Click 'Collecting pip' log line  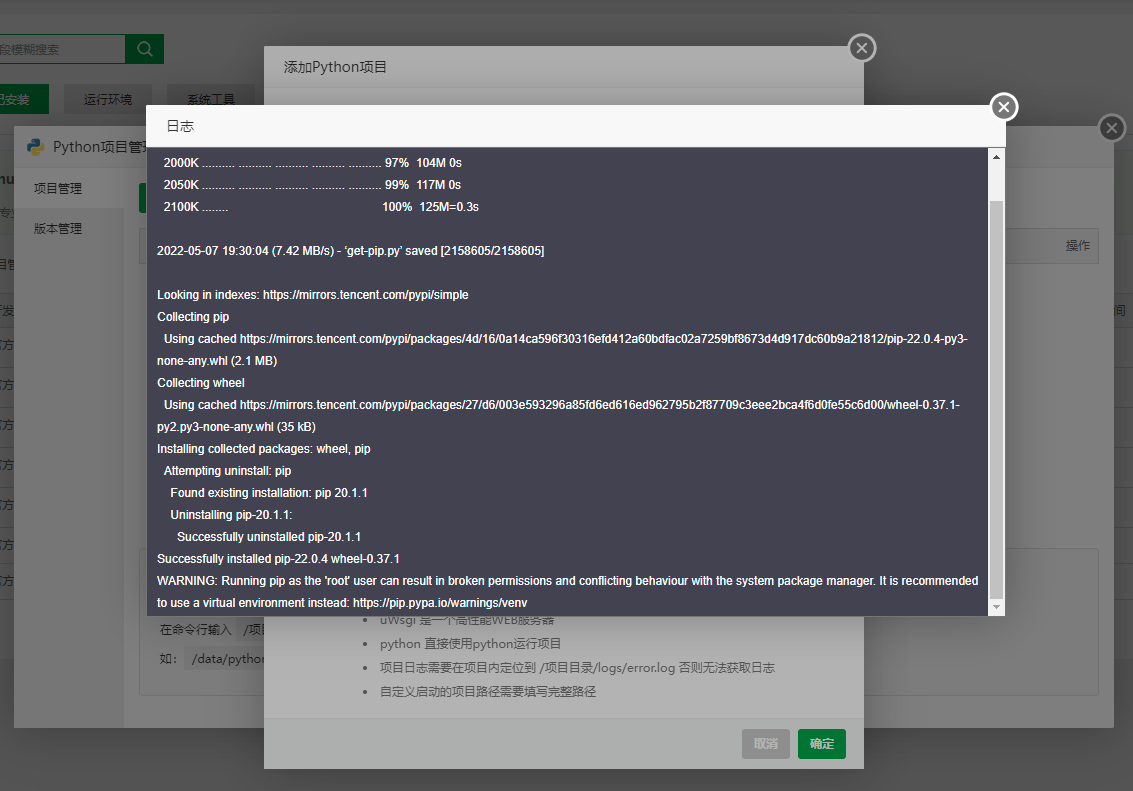tap(193, 316)
